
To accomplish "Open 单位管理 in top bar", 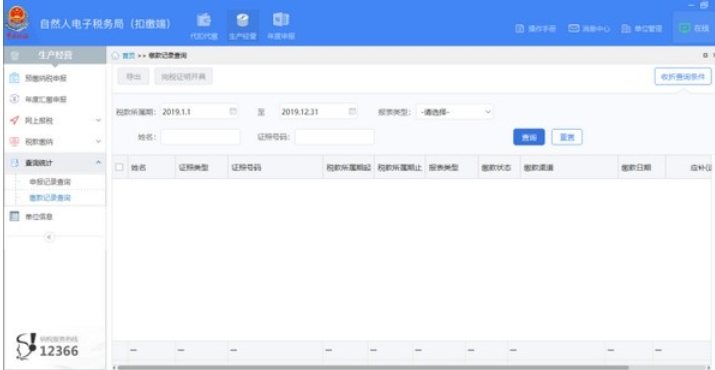I will click(x=642, y=28).
